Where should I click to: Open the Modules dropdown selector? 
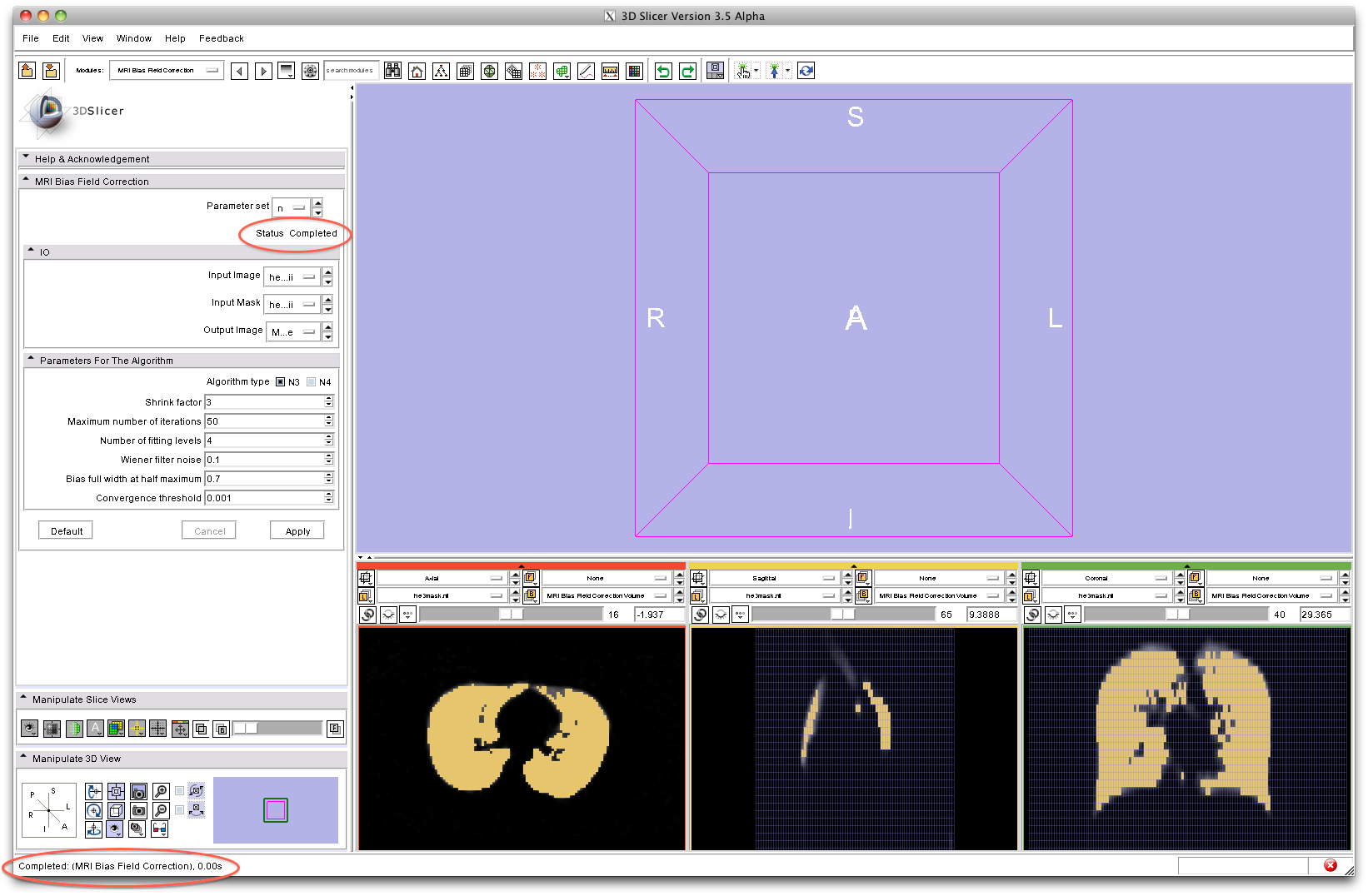coord(166,71)
